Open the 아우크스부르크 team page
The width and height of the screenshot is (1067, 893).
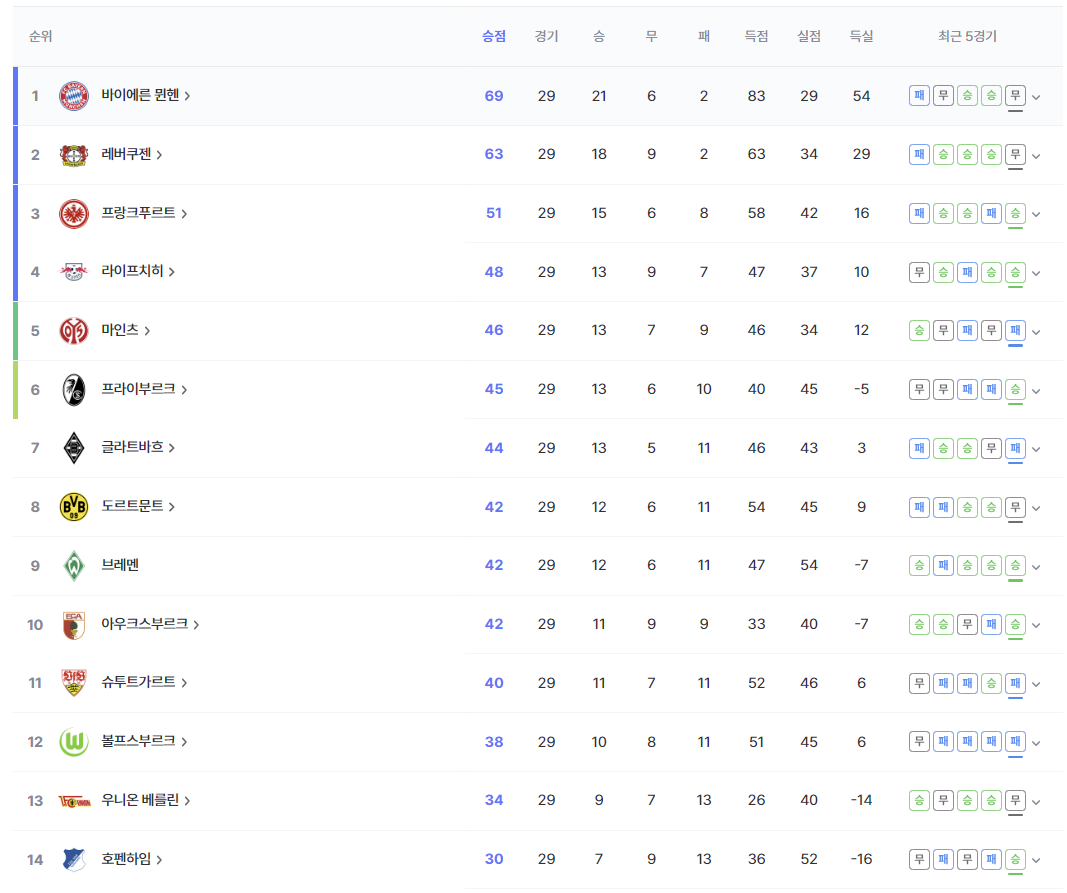150,624
